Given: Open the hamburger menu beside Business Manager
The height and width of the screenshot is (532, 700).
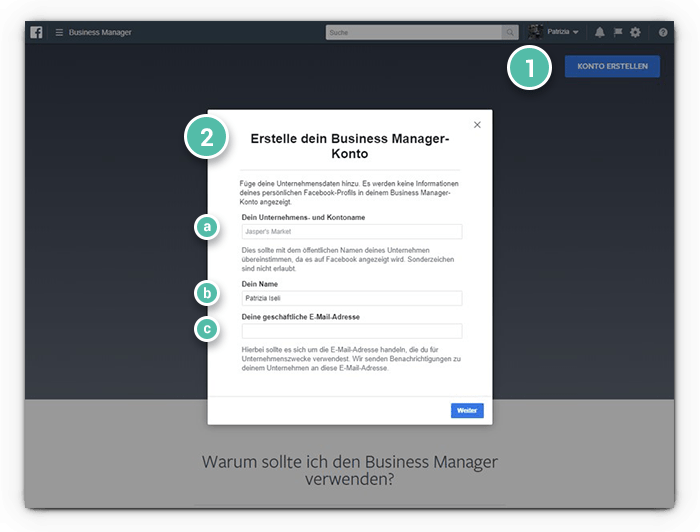Looking at the screenshot, I should point(59,33).
